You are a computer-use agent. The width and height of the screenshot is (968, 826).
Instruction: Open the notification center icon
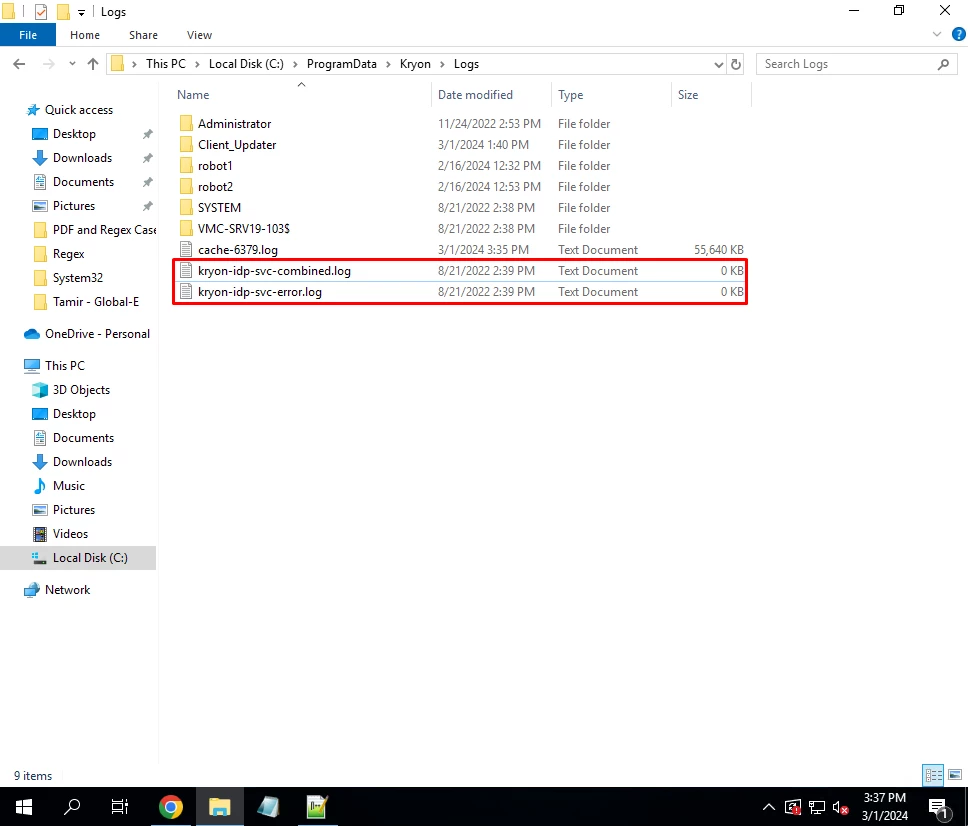tap(938, 807)
